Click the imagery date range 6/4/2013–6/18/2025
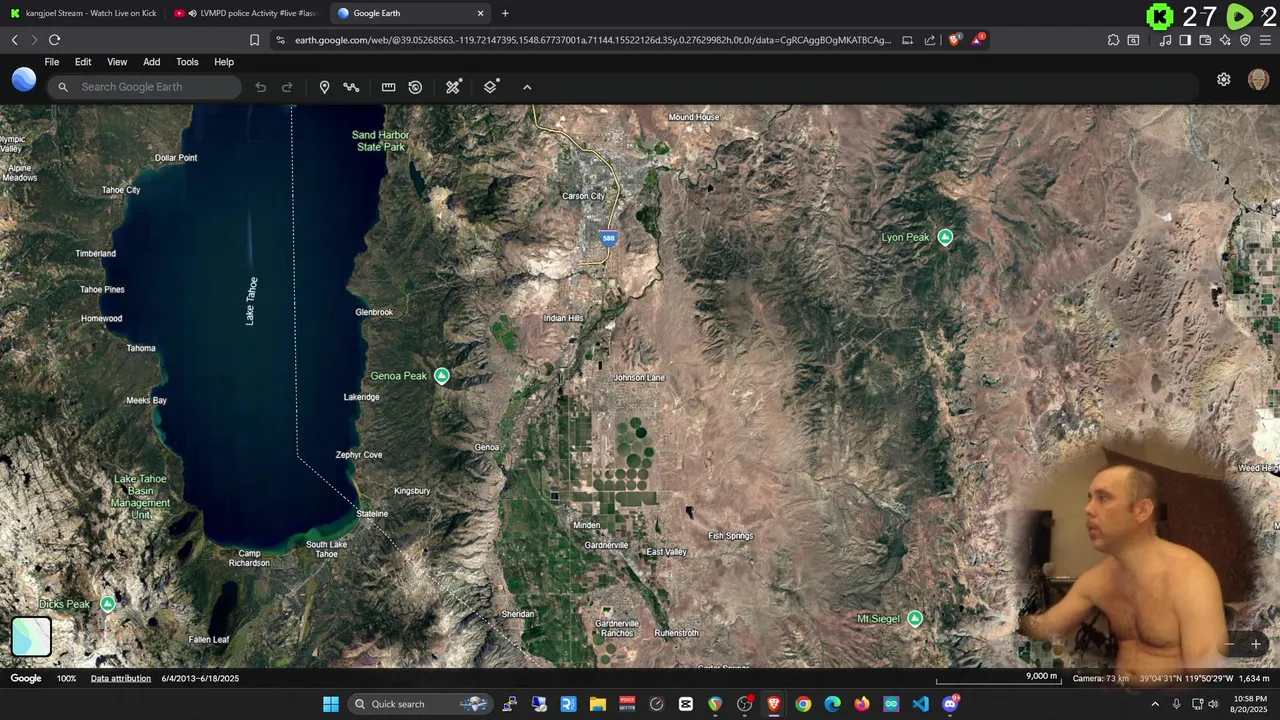The height and width of the screenshot is (720, 1280). coord(200,678)
